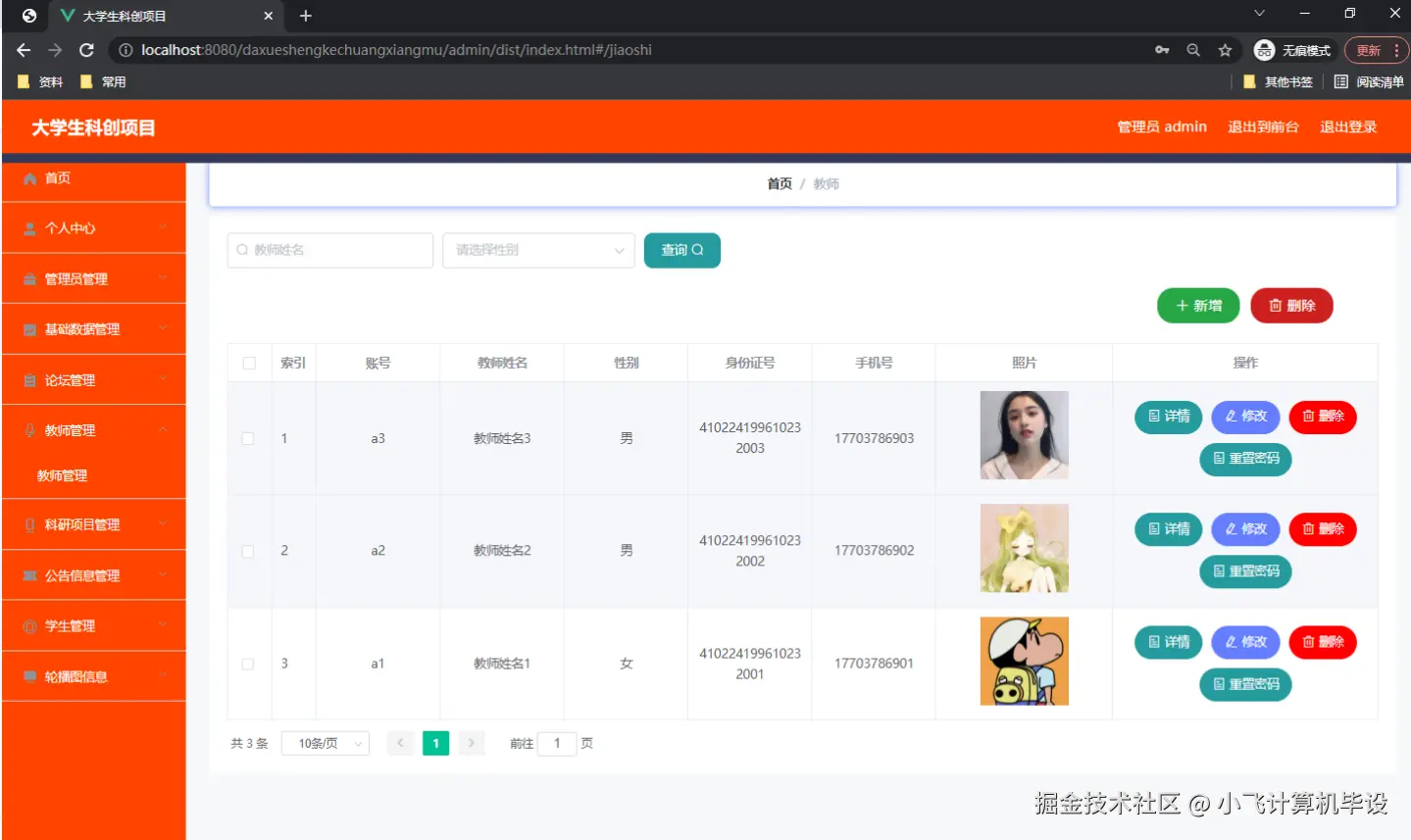The width and height of the screenshot is (1411, 840).
Task: Click the 新增 button to add teacher
Action: [1197, 305]
